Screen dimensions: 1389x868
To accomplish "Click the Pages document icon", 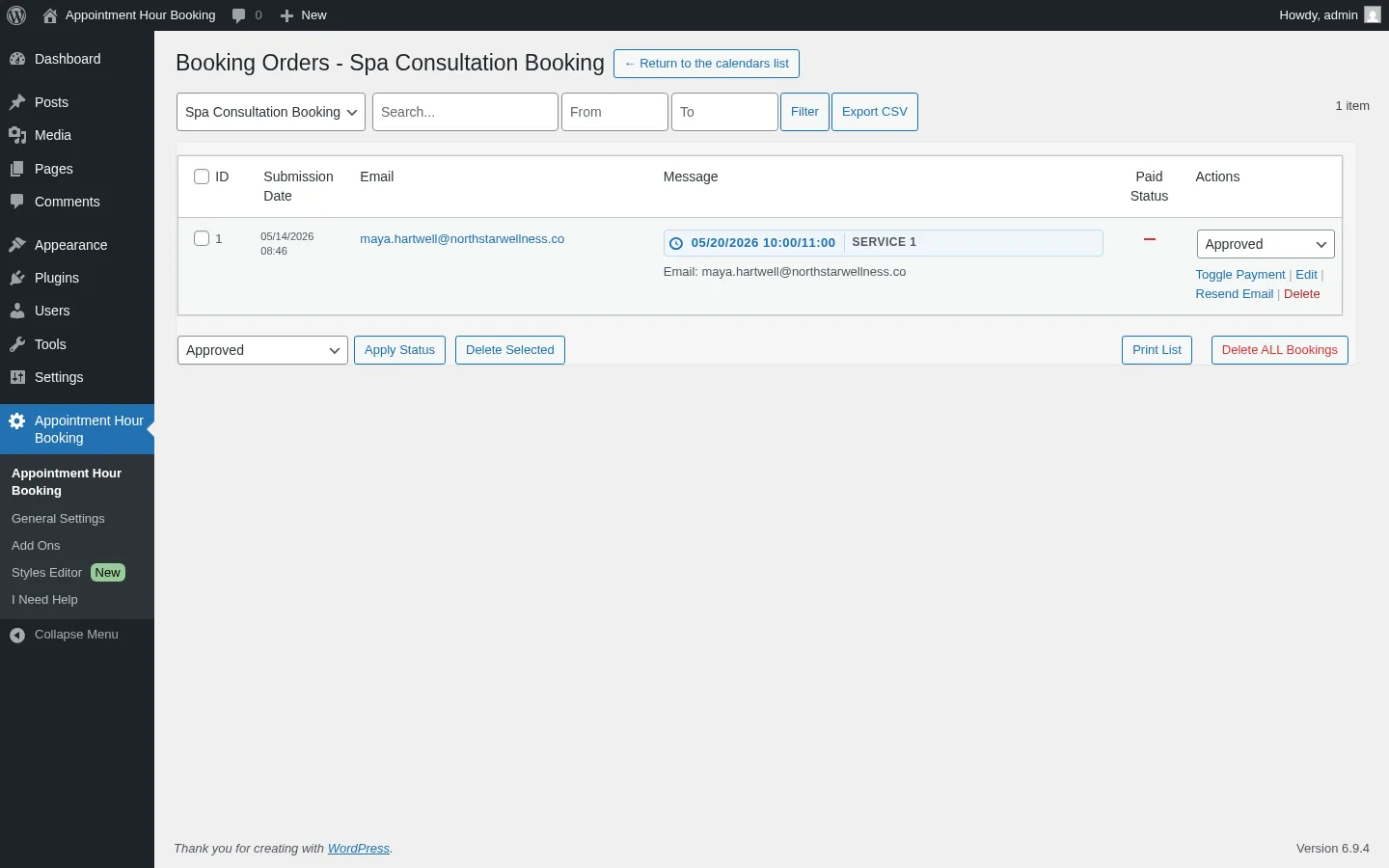I will [17, 169].
